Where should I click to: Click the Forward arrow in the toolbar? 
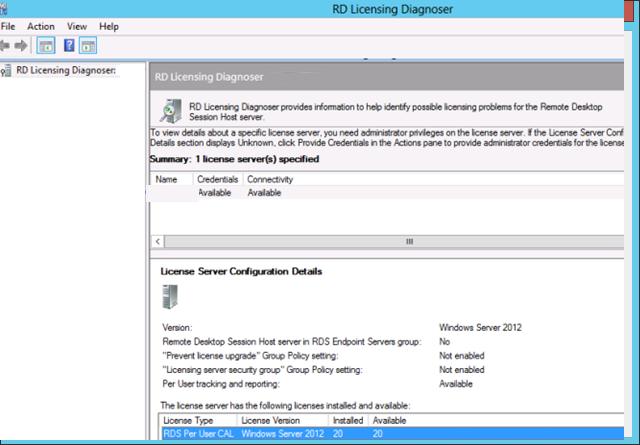click(21, 46)
